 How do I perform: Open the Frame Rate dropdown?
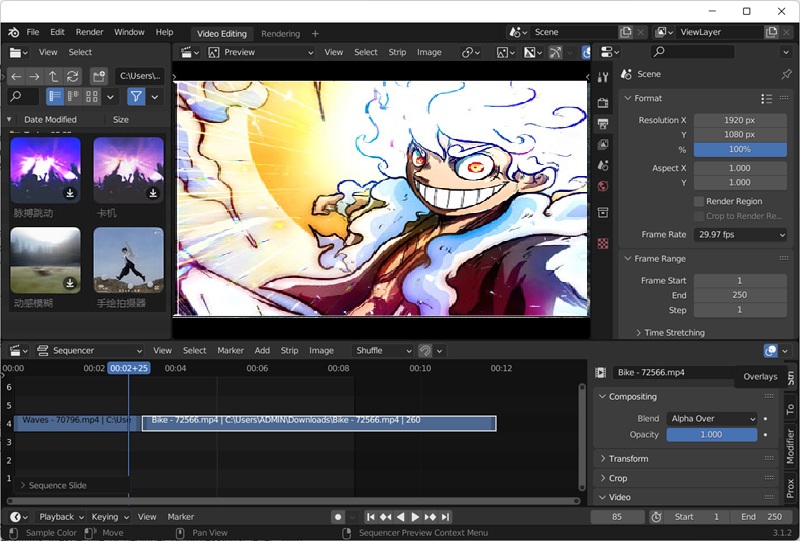coord(740,234)
